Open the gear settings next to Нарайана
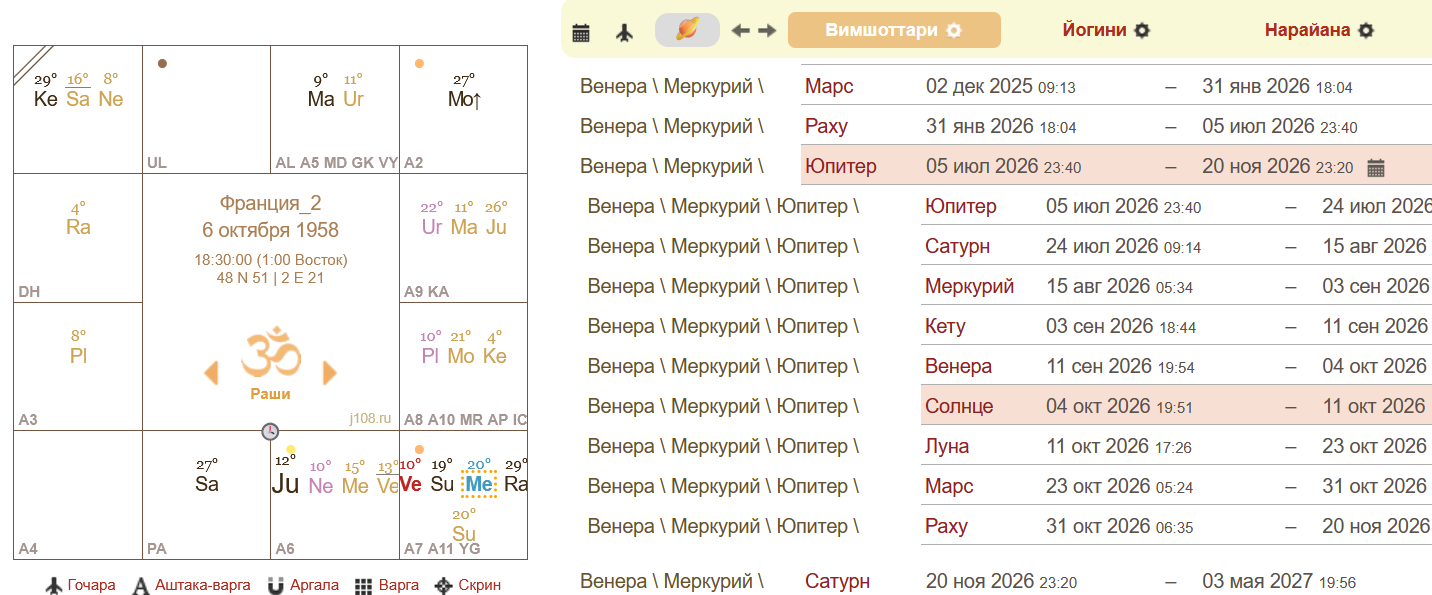The height and width of the screenshot is (595, 1432). [1366, 30]
